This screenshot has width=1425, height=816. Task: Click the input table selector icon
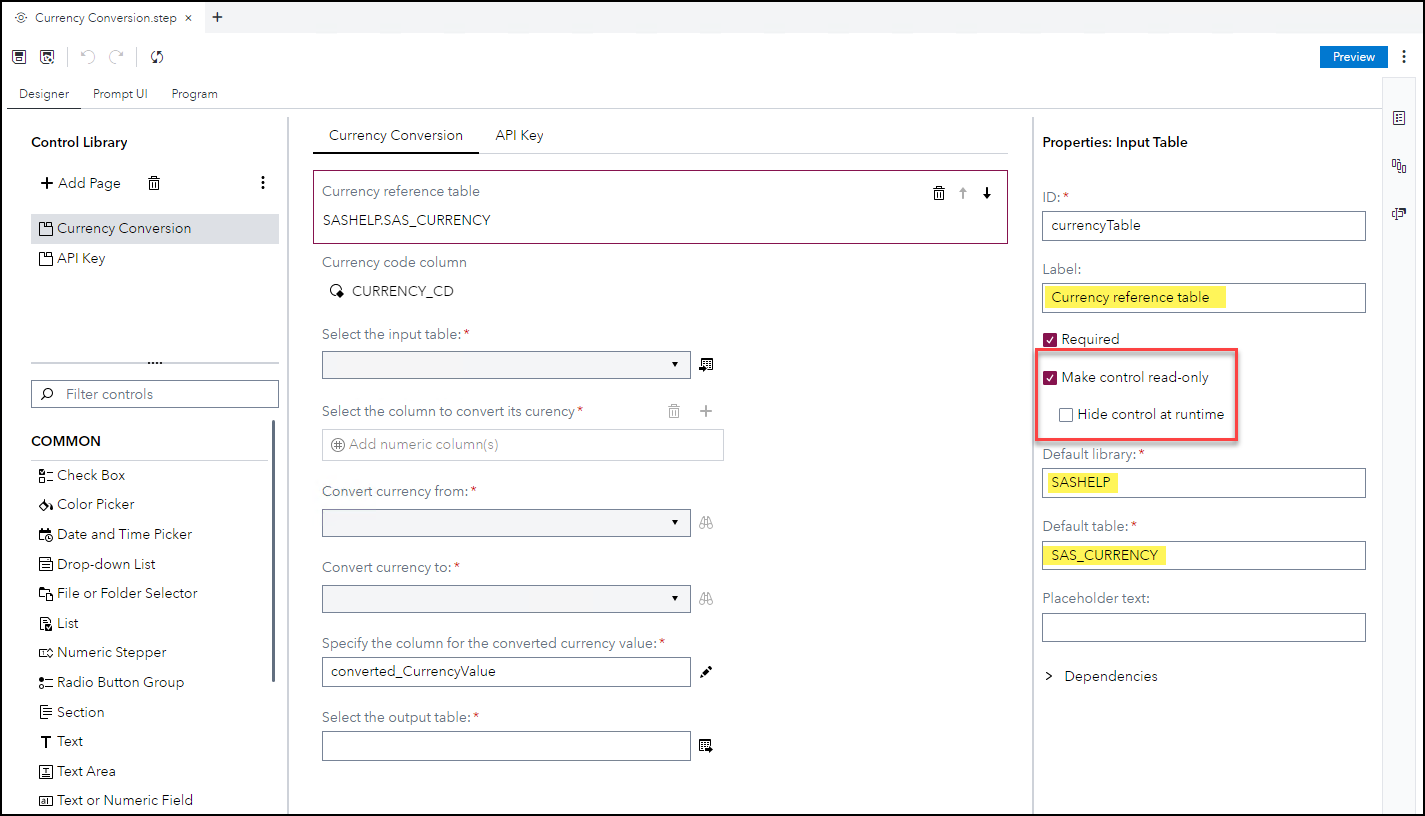click(x=706, y=365)
